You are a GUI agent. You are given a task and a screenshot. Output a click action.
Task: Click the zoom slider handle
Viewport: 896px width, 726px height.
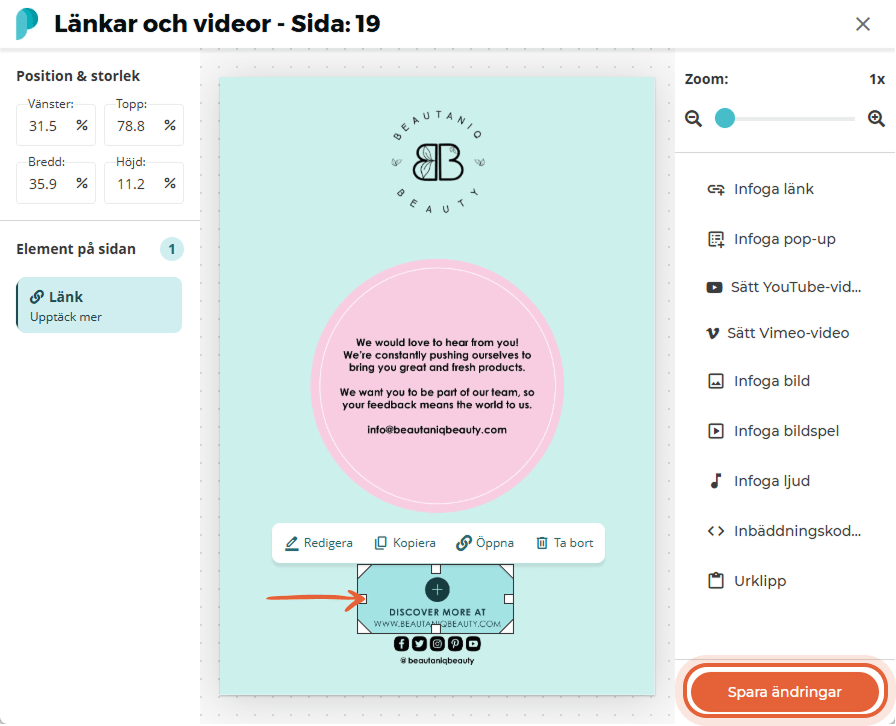click(725, 118)
